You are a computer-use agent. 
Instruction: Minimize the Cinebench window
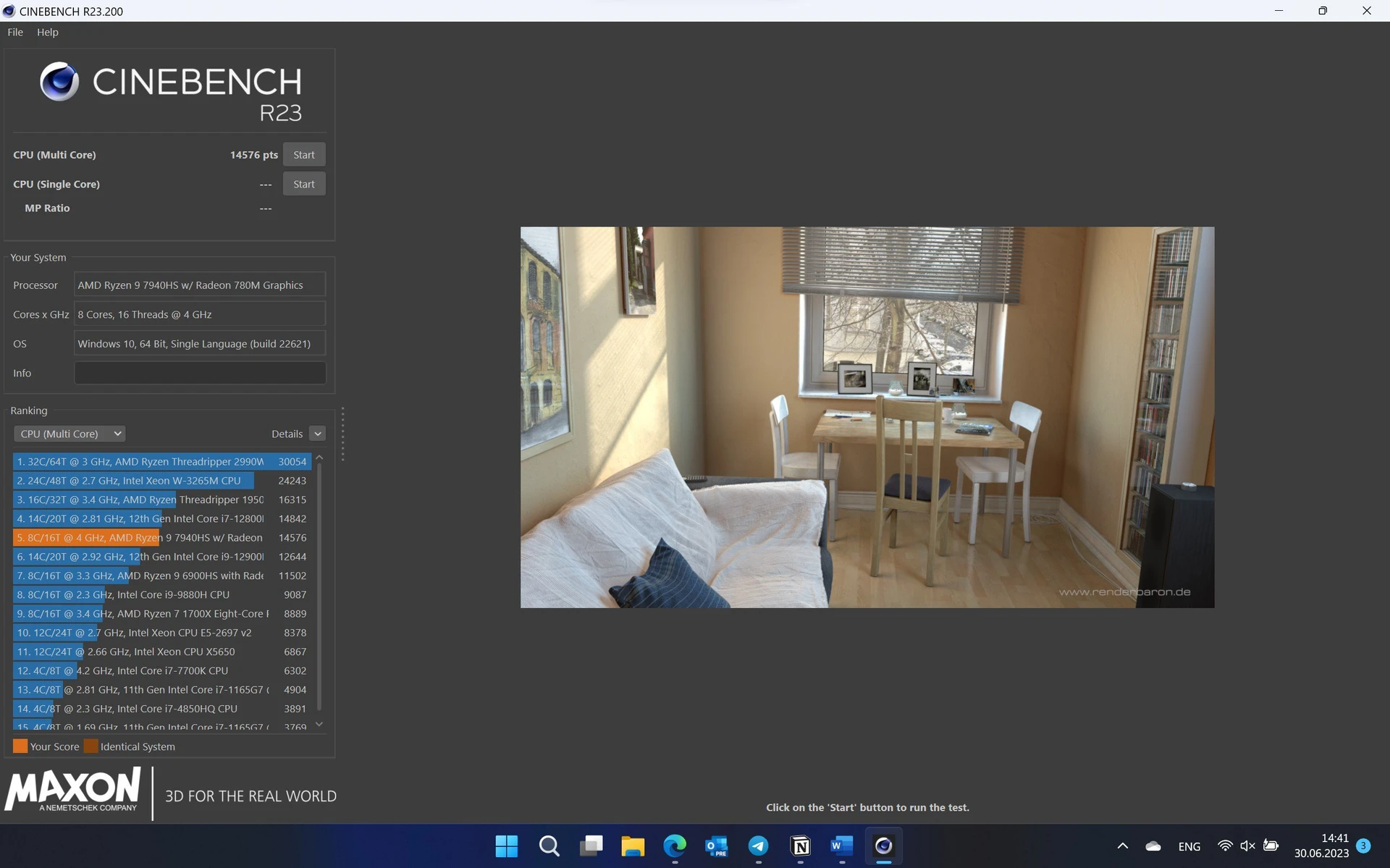[1279, 11]
